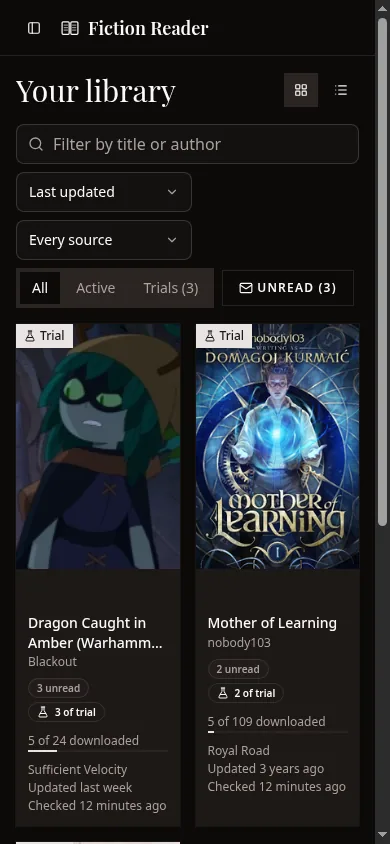
Task: Open the Dragon Caught in Amber cover
Action: click(98, 446)
